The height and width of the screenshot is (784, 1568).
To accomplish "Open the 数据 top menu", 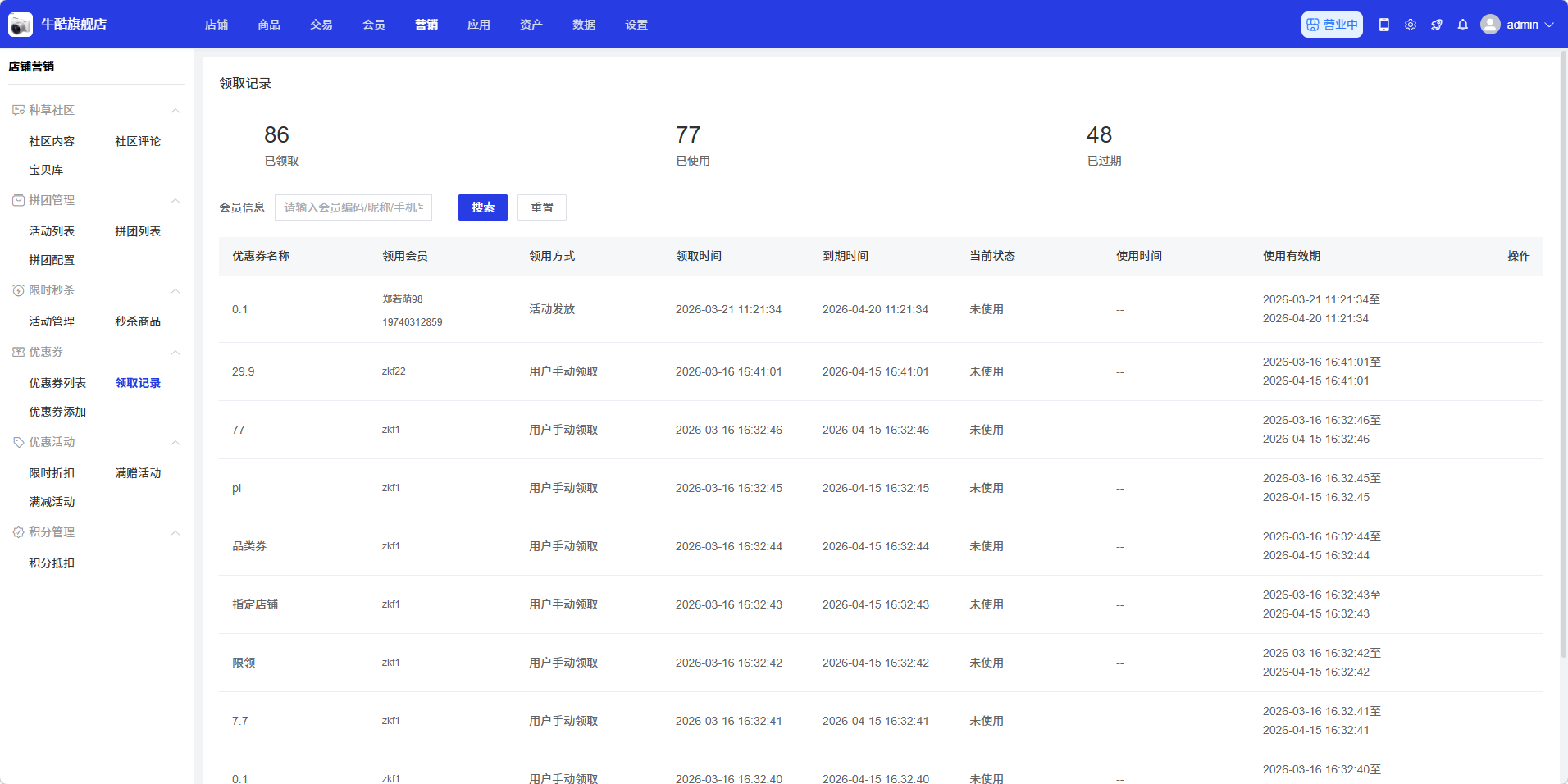I will tap(584, 25).
